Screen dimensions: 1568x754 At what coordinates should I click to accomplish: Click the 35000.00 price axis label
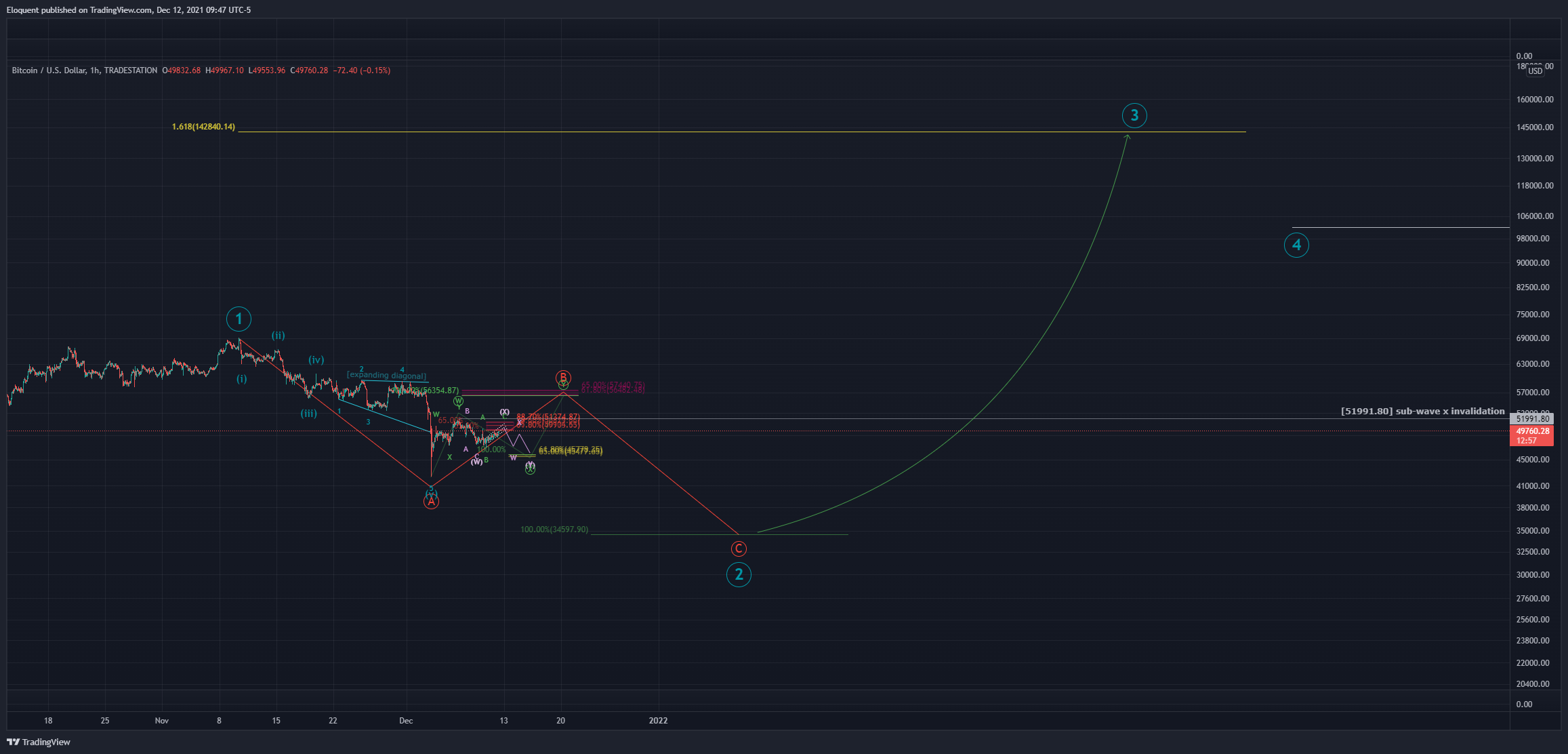click(x=1533, y=531)
